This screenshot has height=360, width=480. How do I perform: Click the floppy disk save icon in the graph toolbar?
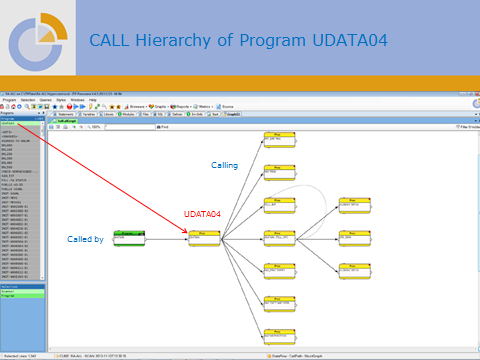(51, 127)
